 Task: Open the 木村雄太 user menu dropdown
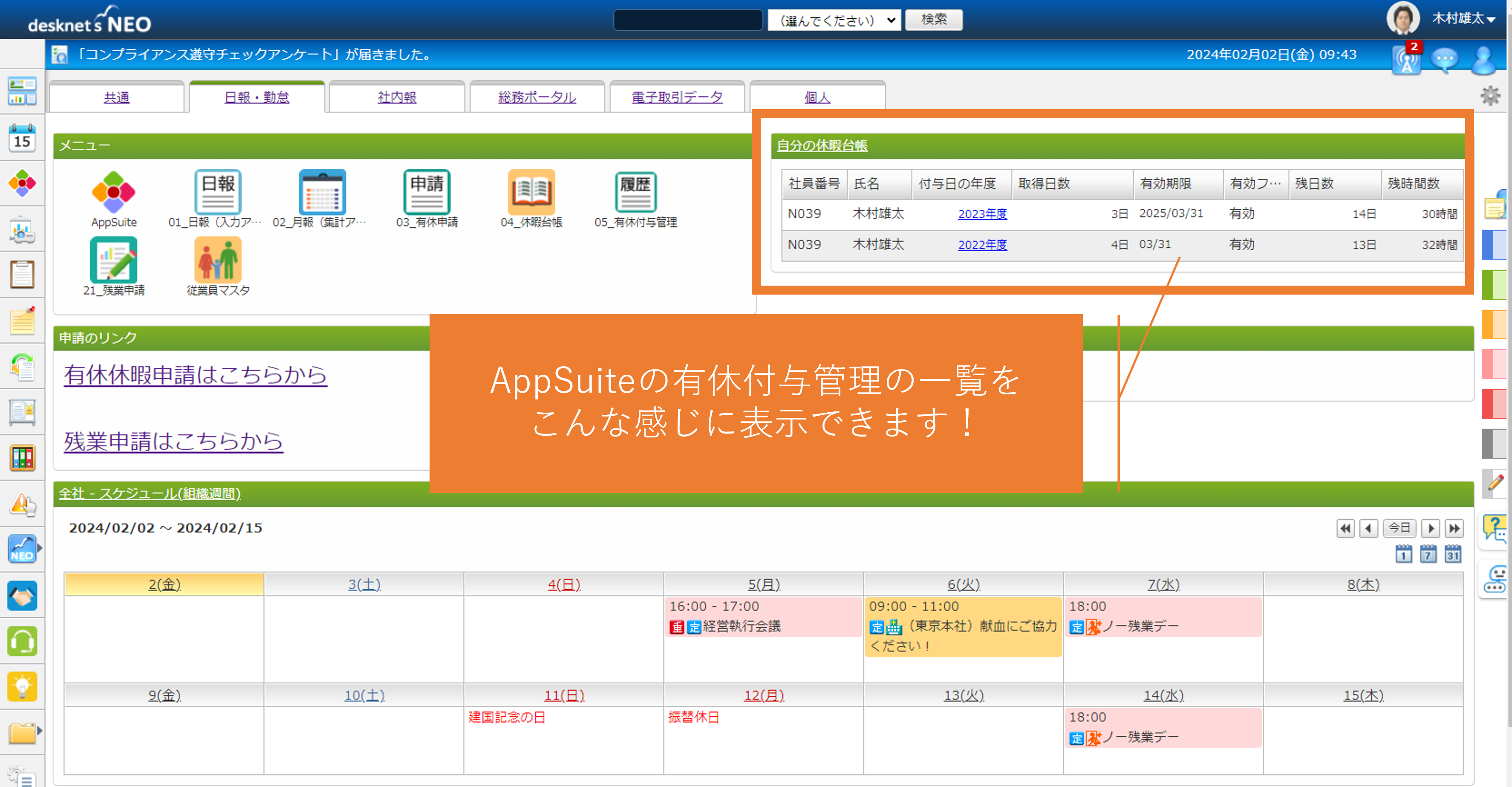(x=1463, y=19)
